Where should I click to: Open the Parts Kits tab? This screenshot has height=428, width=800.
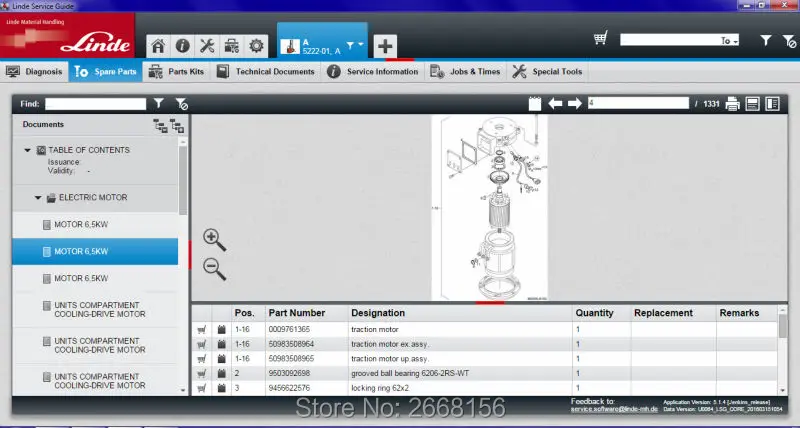tap(176, 72)
